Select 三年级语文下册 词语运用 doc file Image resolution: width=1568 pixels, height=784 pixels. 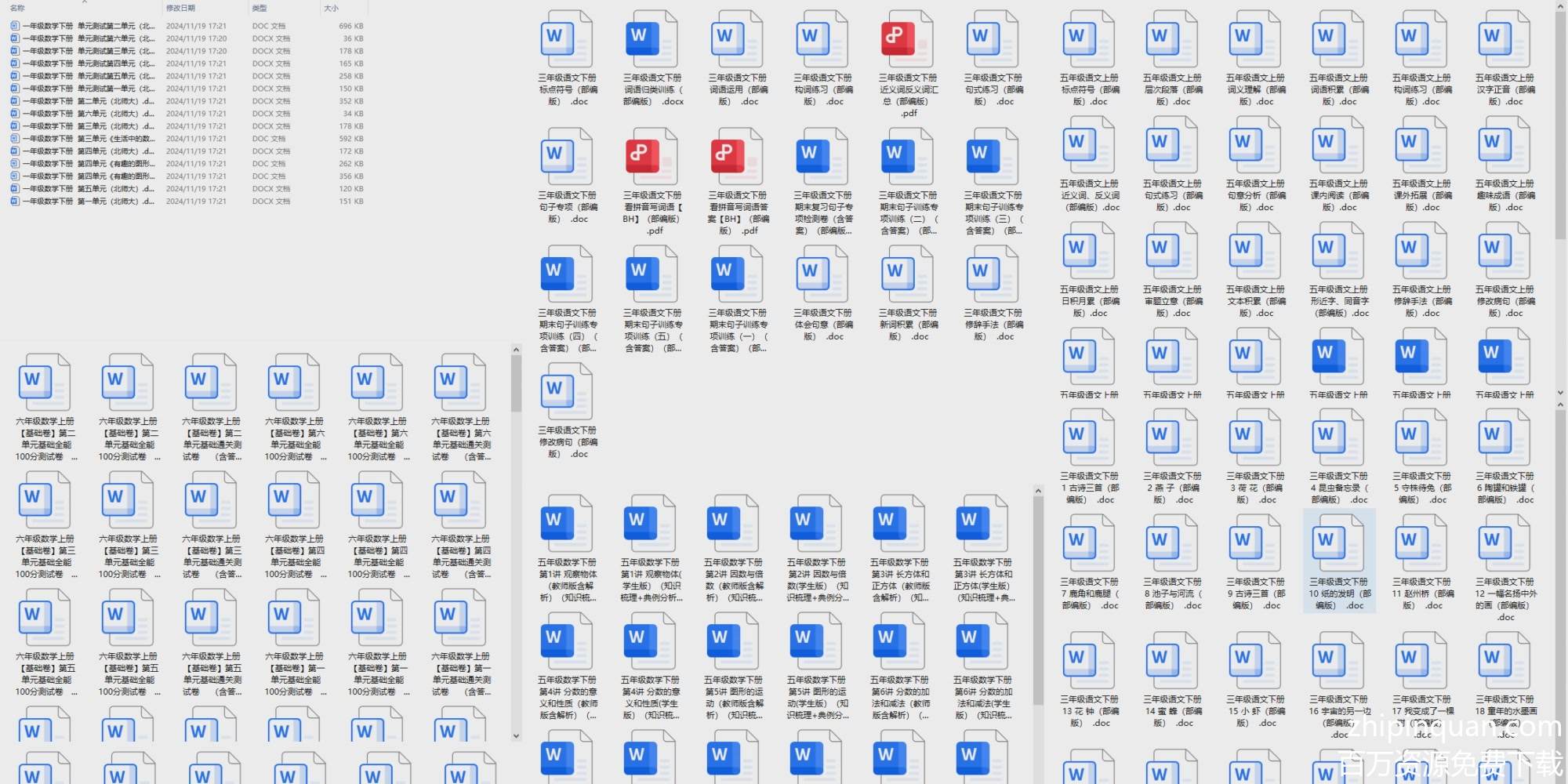(x=738, y=60)
